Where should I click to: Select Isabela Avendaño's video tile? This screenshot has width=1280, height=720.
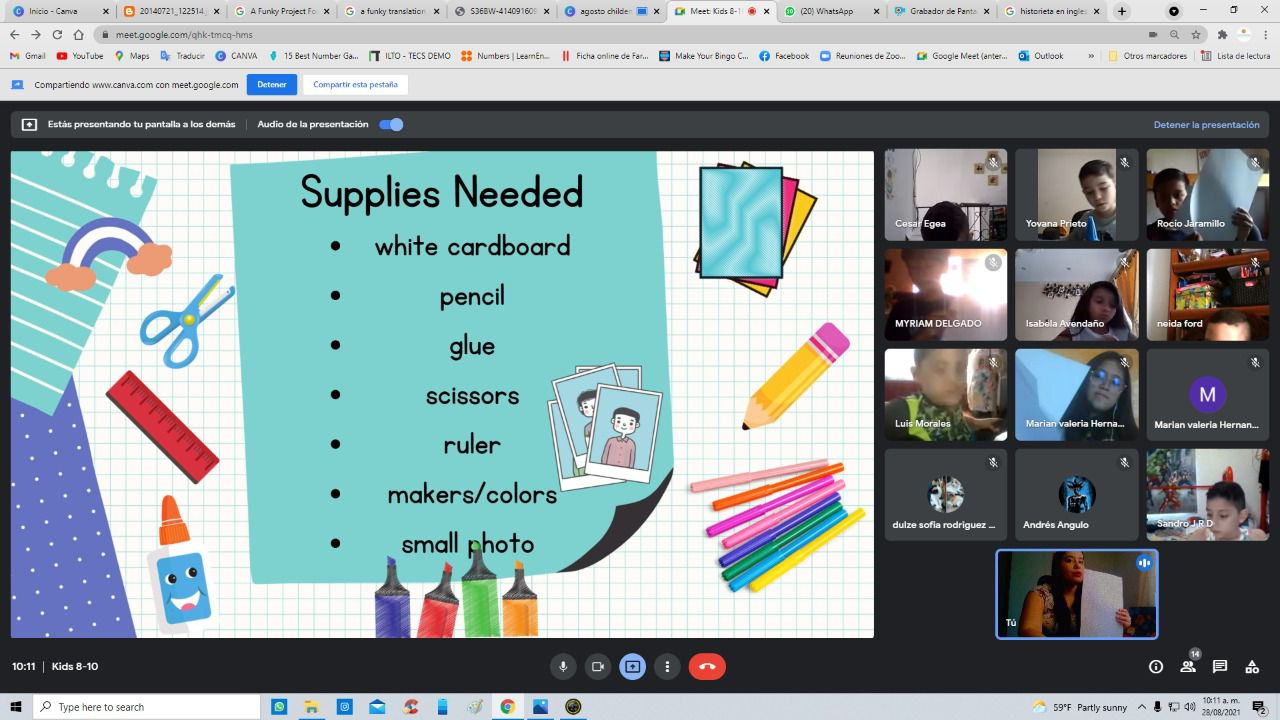[x=1076, y=295]
